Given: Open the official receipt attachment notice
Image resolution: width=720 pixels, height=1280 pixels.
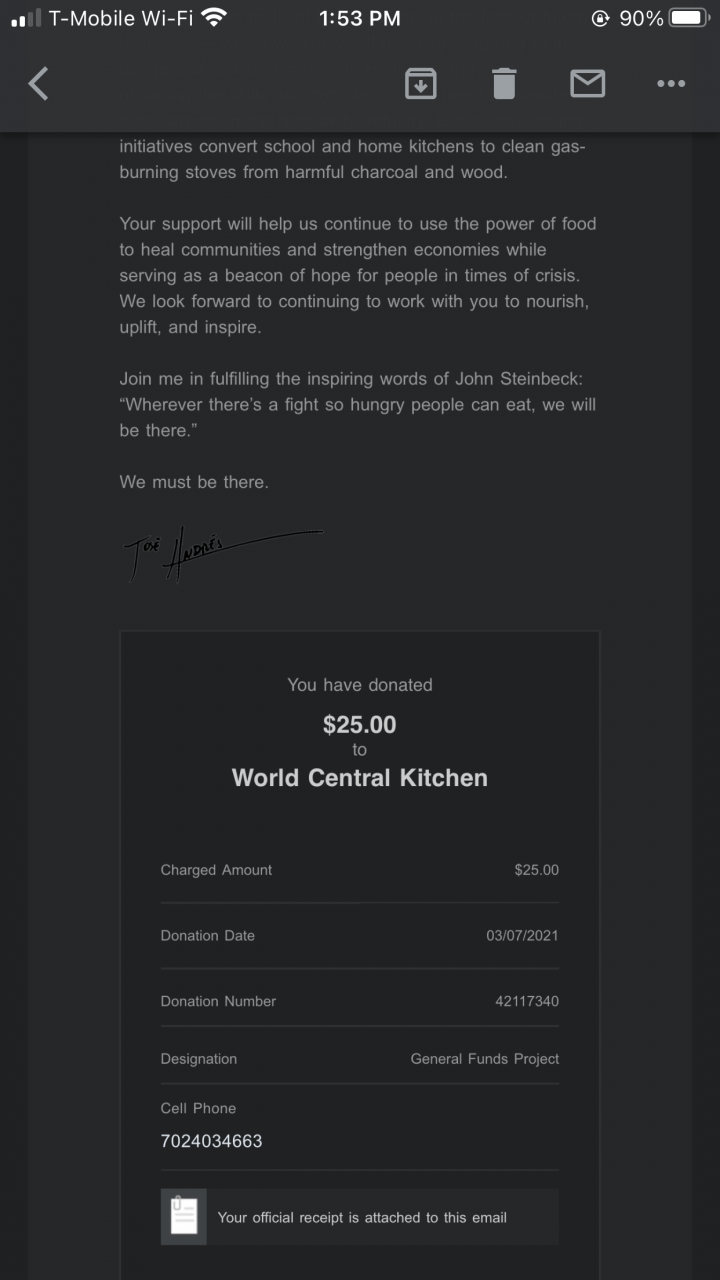Looking at the screenshot, I should (362, 1217).
